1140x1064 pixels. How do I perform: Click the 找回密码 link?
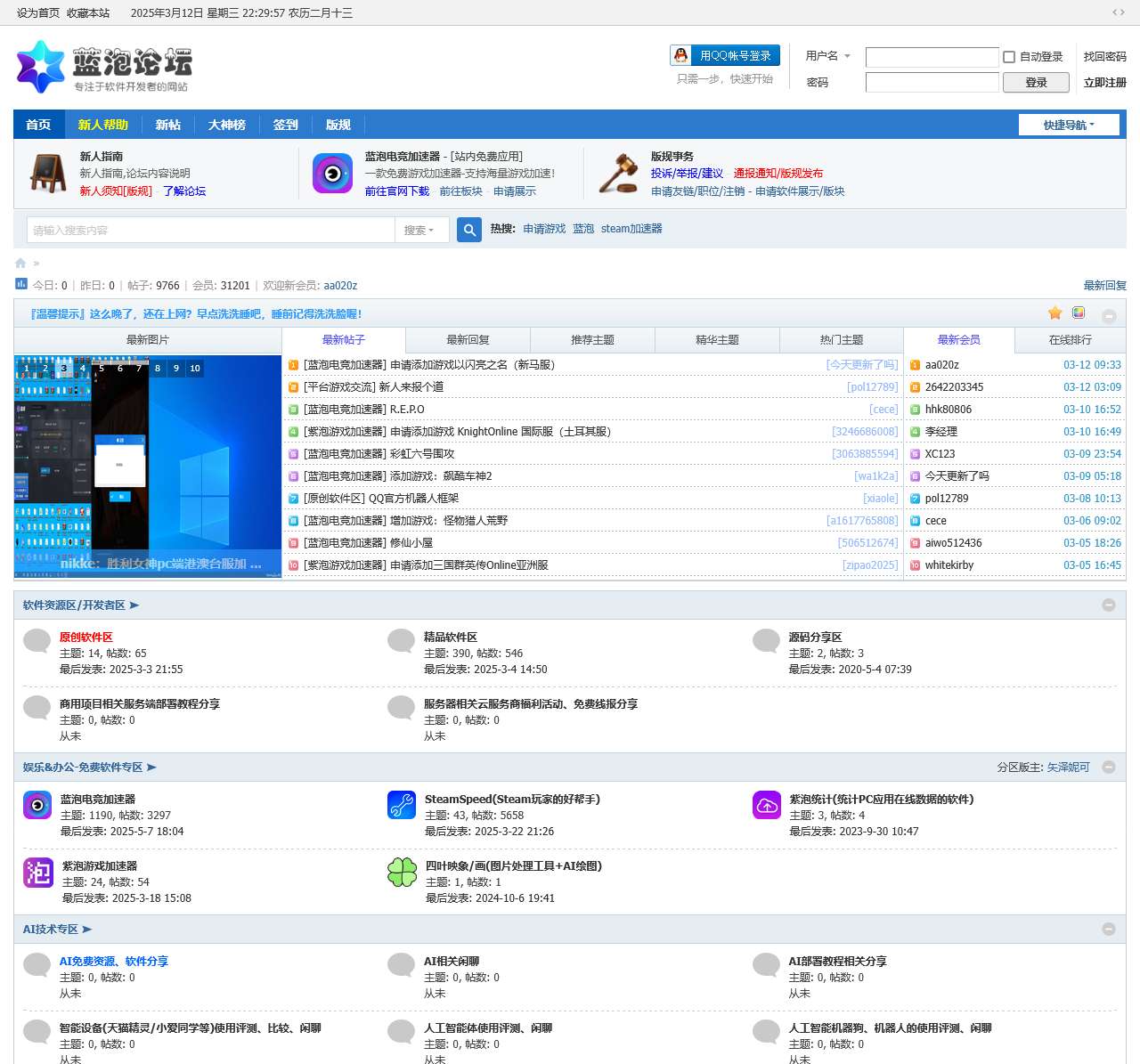coord(1105,56)
